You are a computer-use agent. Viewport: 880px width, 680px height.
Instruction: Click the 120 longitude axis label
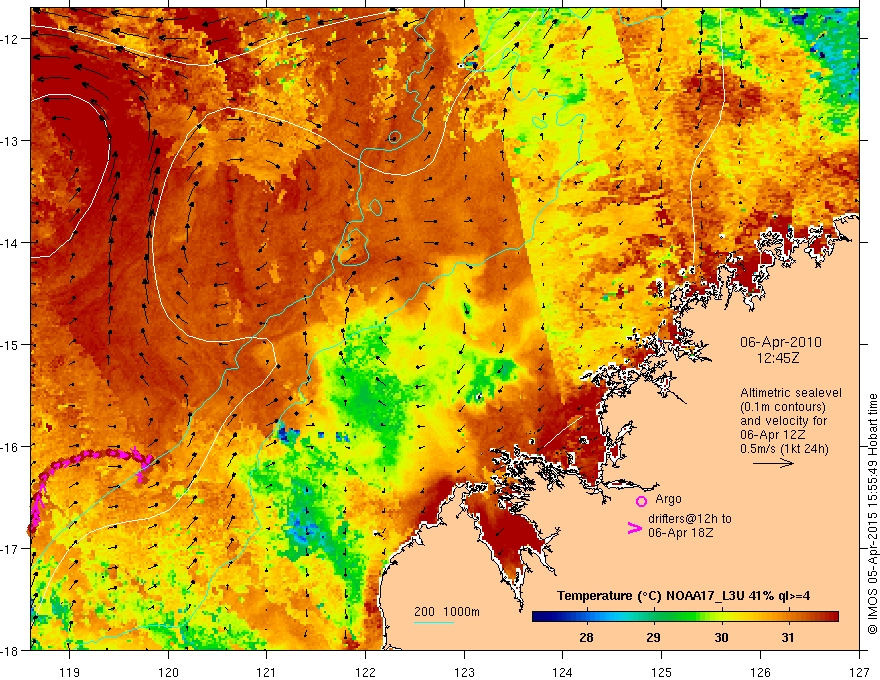point(168,672)
